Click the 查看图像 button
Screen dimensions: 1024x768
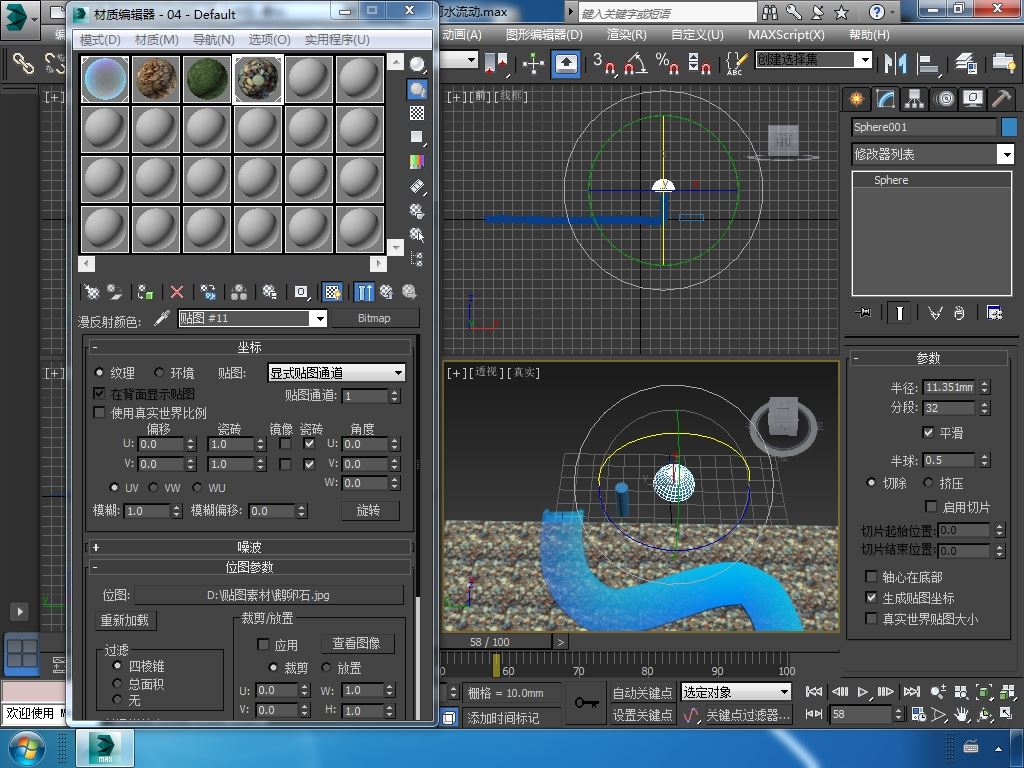coord(357,643)
